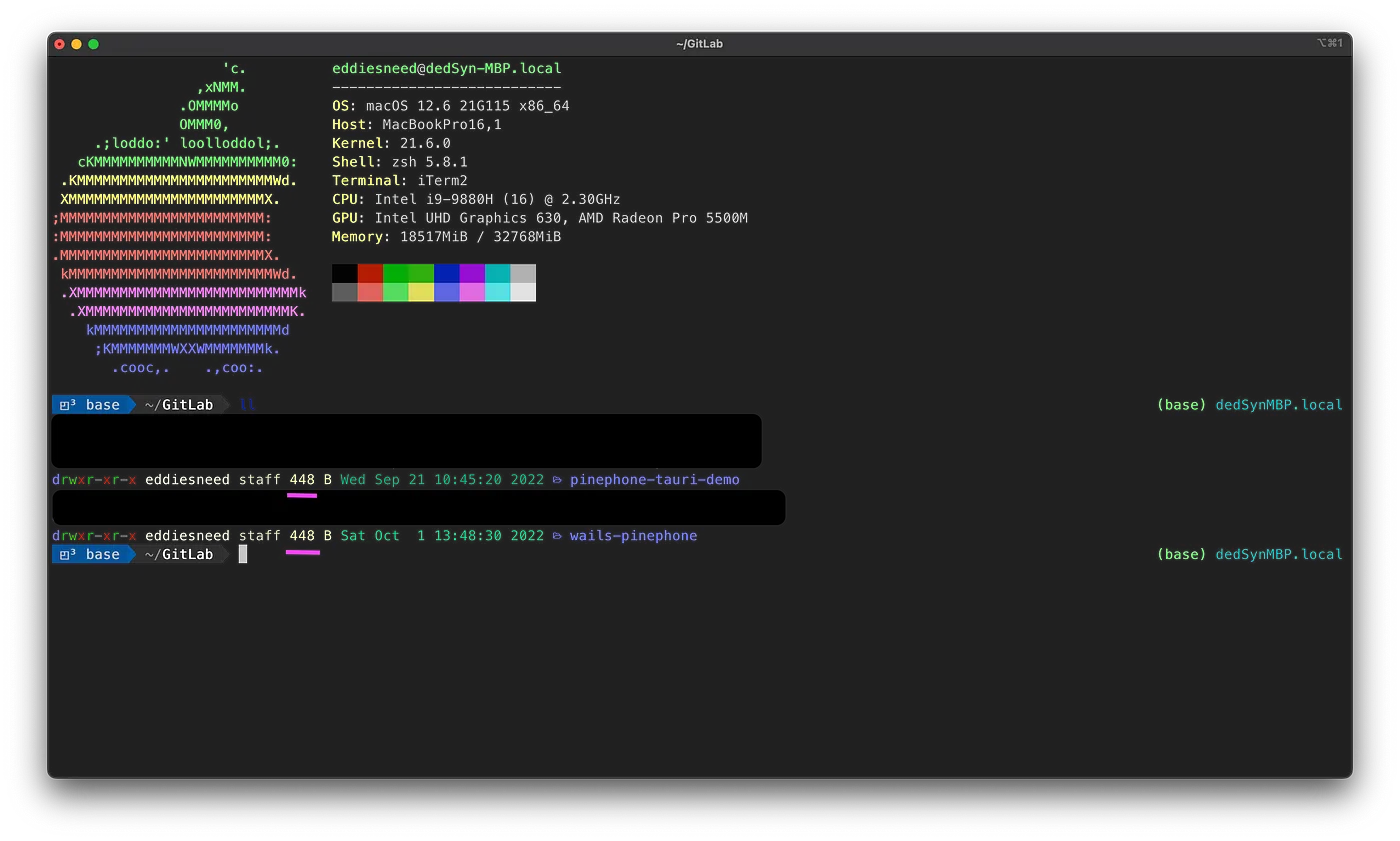
Task: Click the GPU line with AMD Radeon Pro 5500M
Action: [540, 218]
